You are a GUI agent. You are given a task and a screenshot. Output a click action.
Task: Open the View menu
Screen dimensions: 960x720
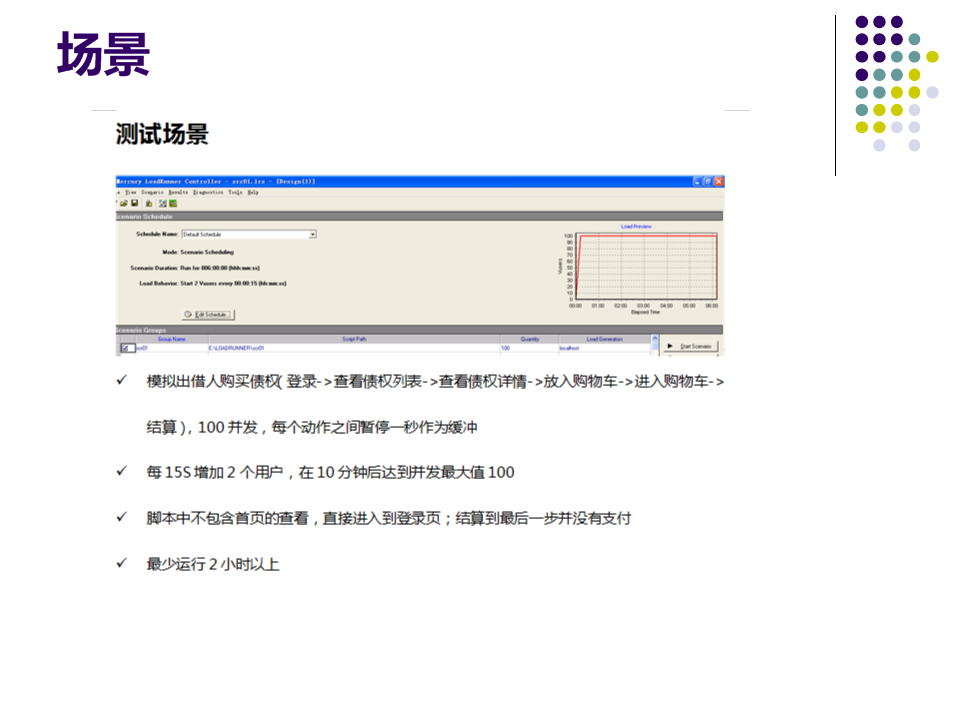point(130,192)
